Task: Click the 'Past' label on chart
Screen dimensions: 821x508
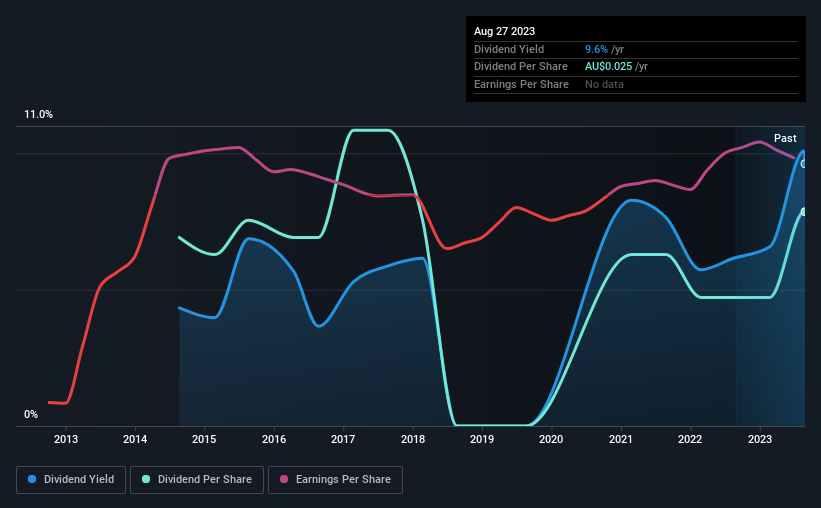Action: click(x=785, y=138)
